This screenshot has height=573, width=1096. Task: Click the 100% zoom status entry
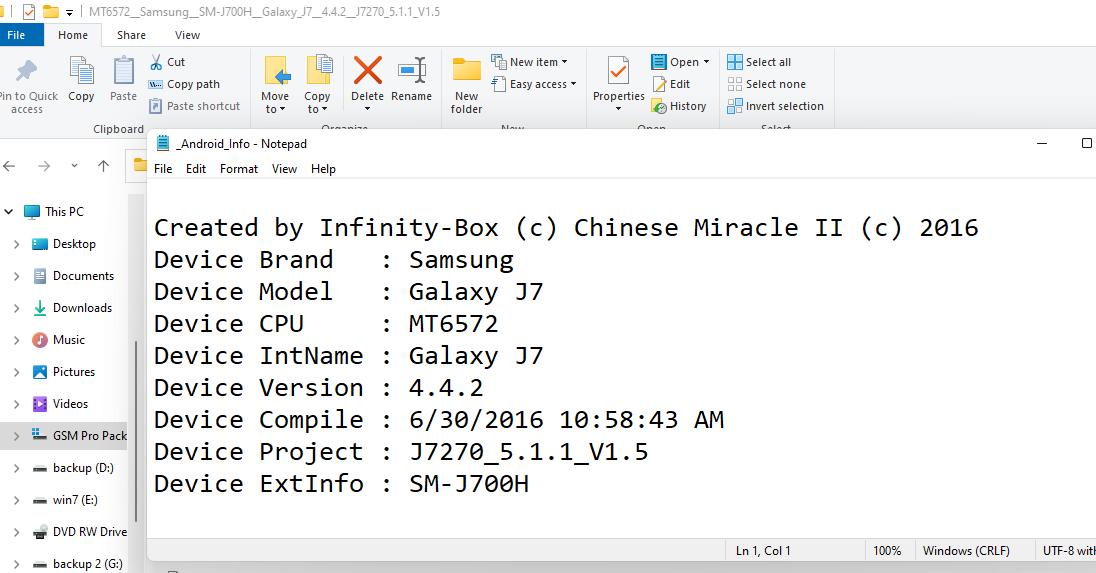click(x=887, y=551)
